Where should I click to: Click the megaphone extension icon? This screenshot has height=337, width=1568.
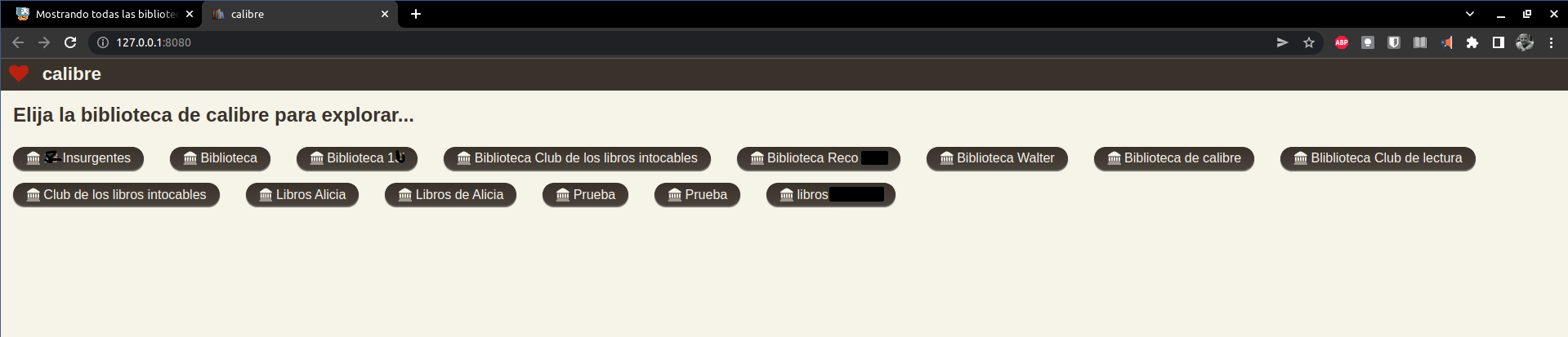1446,42
